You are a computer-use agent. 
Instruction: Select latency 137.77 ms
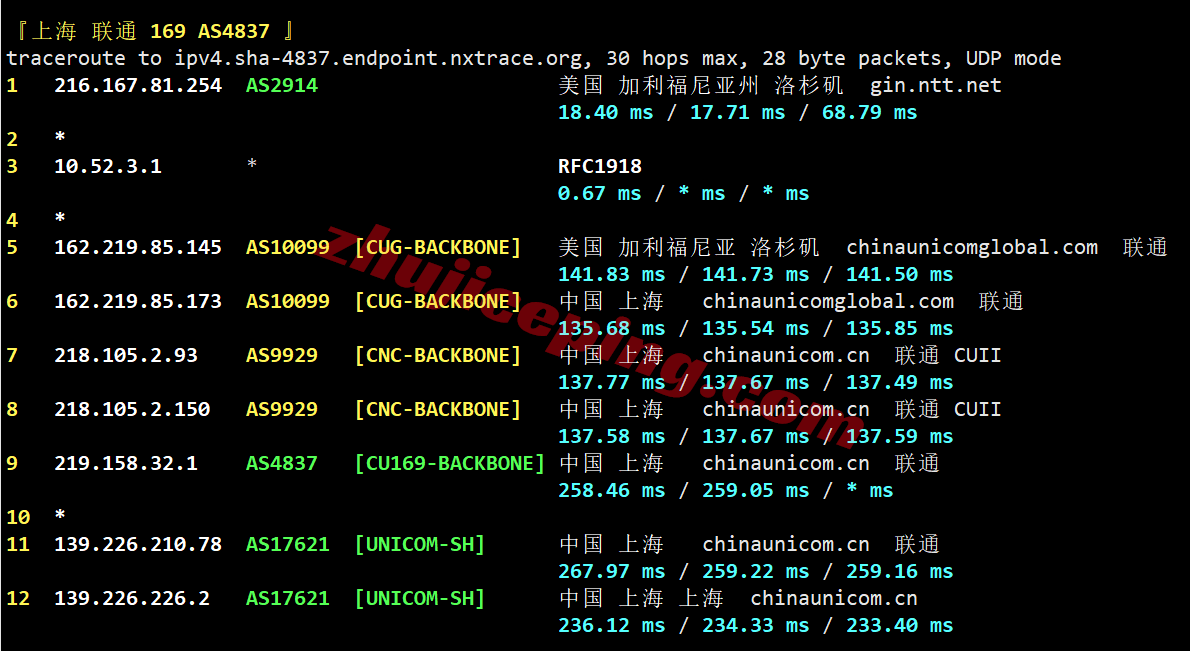[x=612, y=382]
